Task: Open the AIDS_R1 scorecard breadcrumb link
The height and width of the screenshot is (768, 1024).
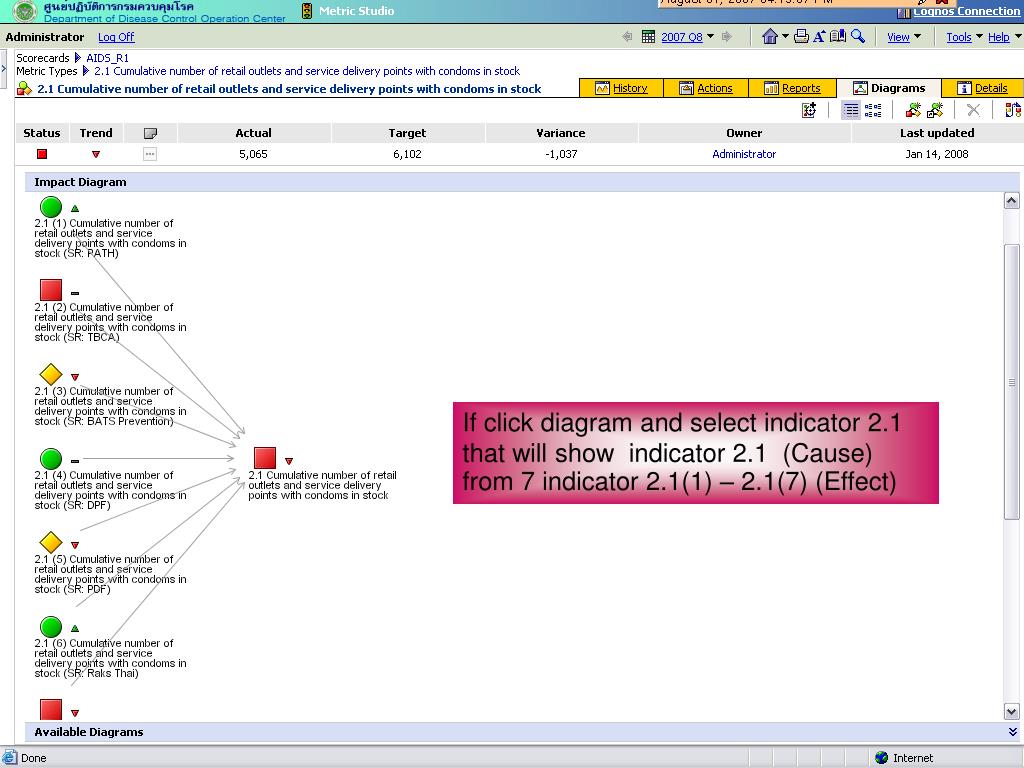Action: point(107,58)
